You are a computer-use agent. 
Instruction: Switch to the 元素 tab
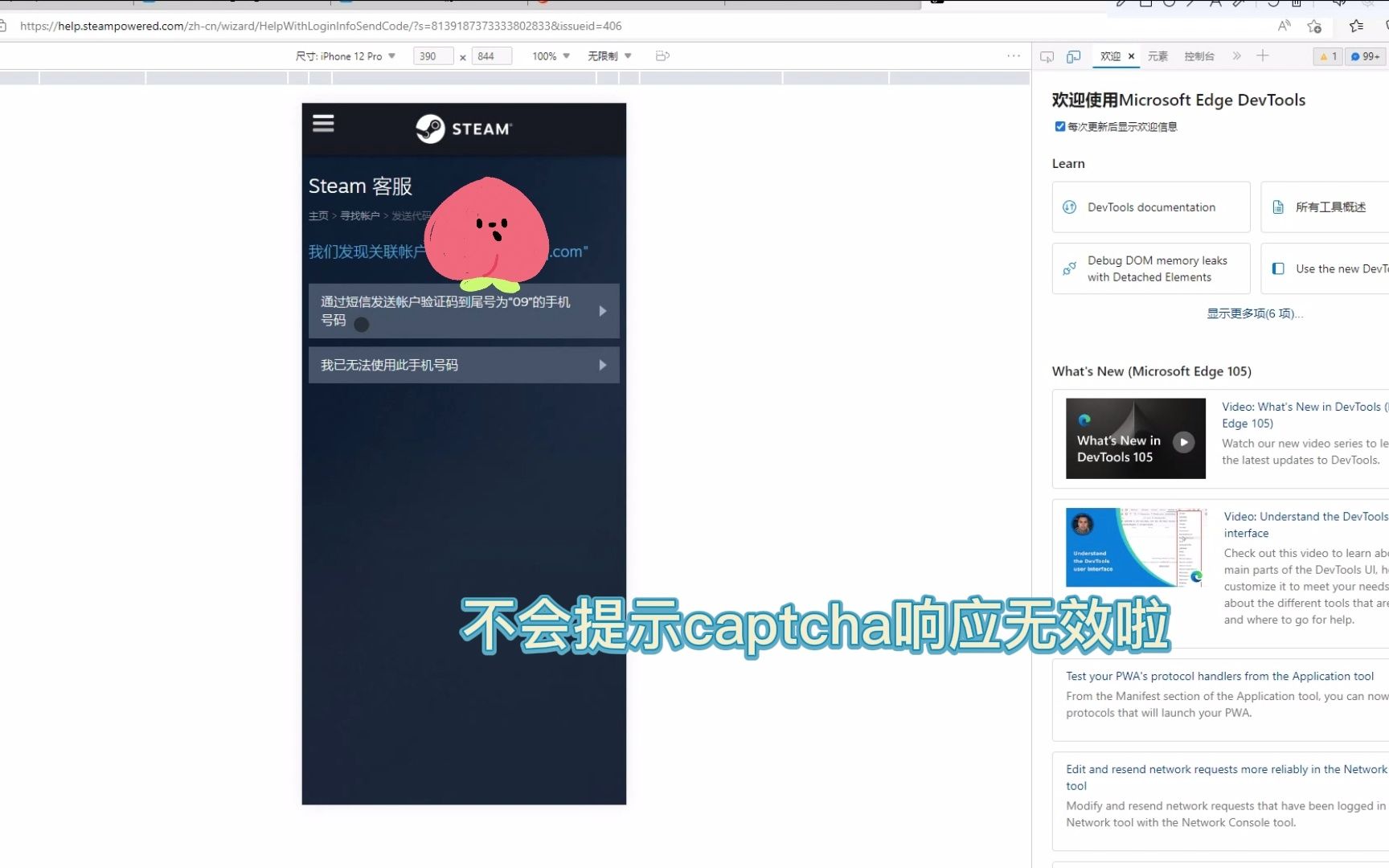1157,56
